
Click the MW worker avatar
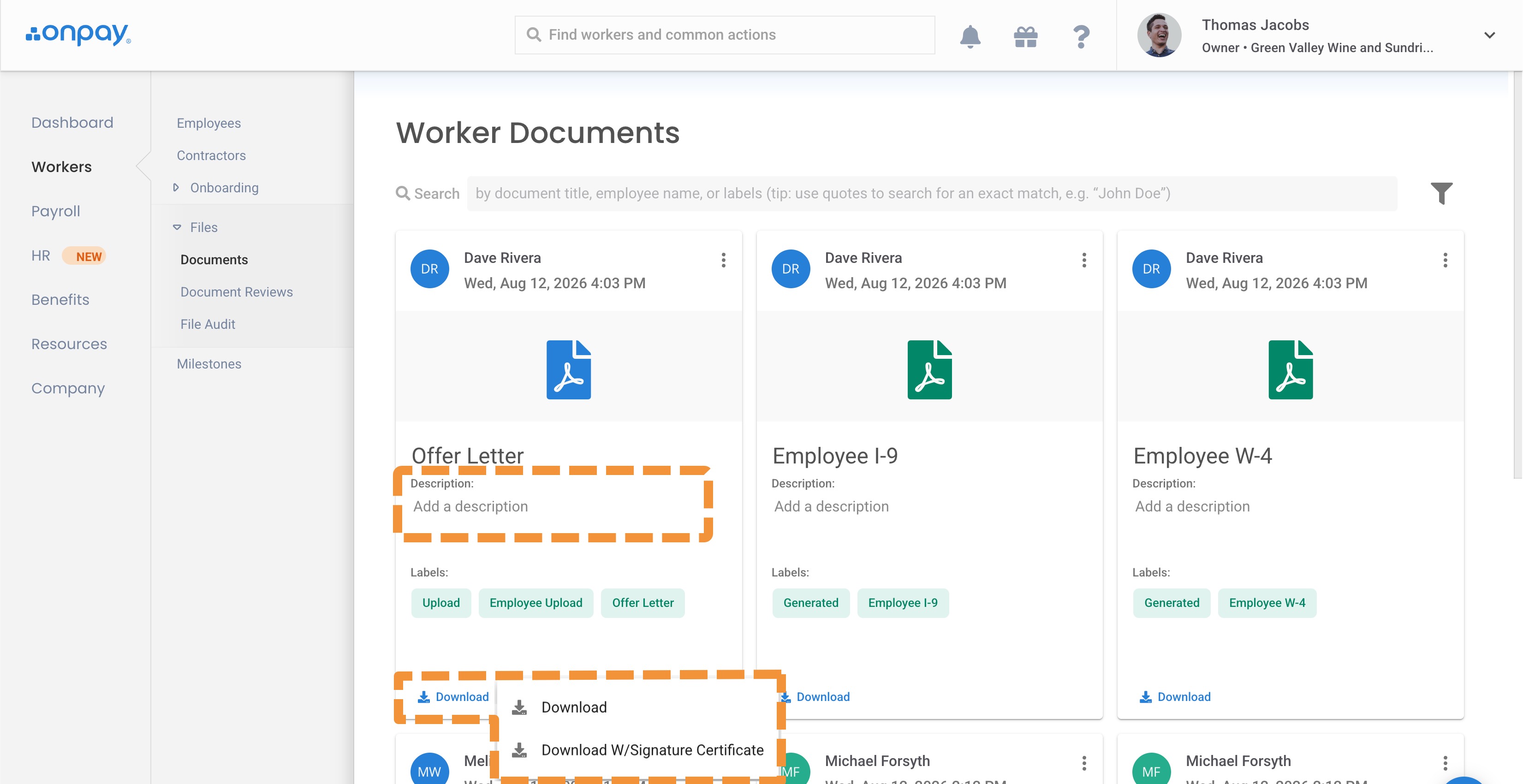[430, 769]
